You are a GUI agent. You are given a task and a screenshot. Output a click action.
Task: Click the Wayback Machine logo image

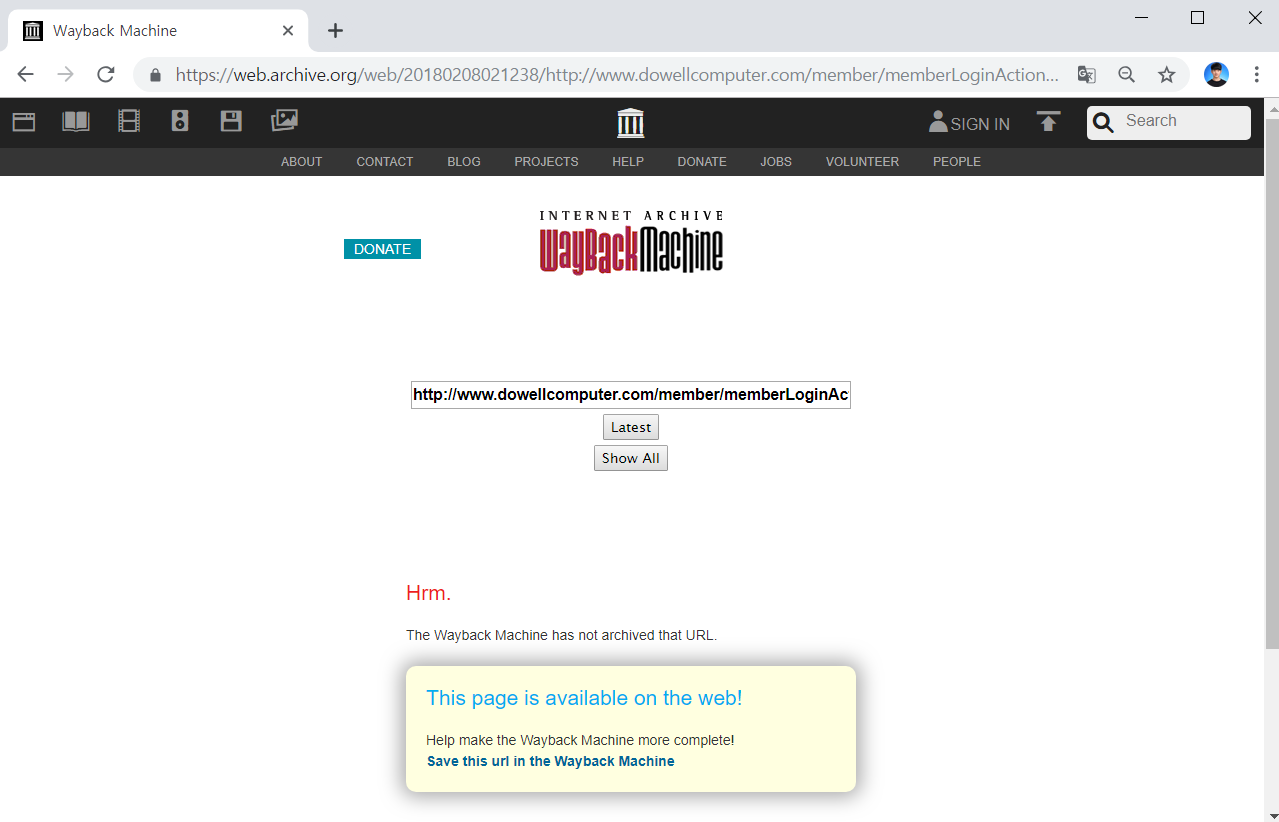[631, 243]
